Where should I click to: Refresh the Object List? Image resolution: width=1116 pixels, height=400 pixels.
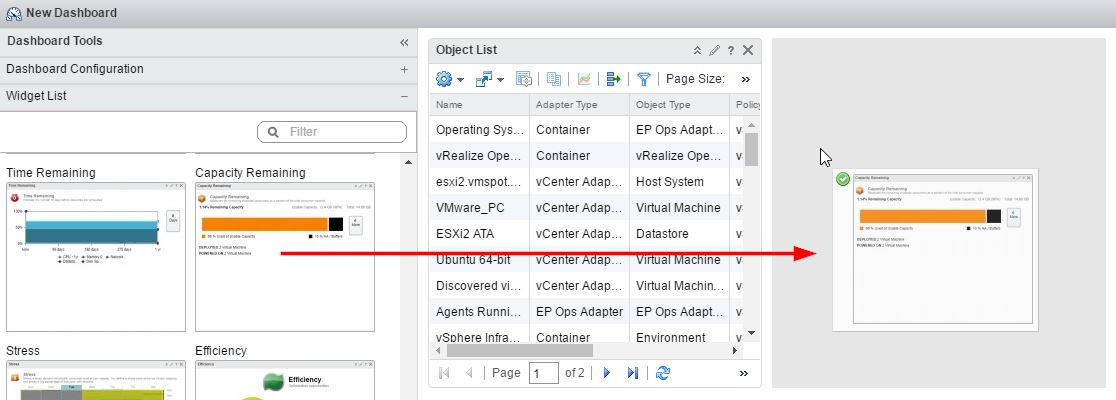663,372
